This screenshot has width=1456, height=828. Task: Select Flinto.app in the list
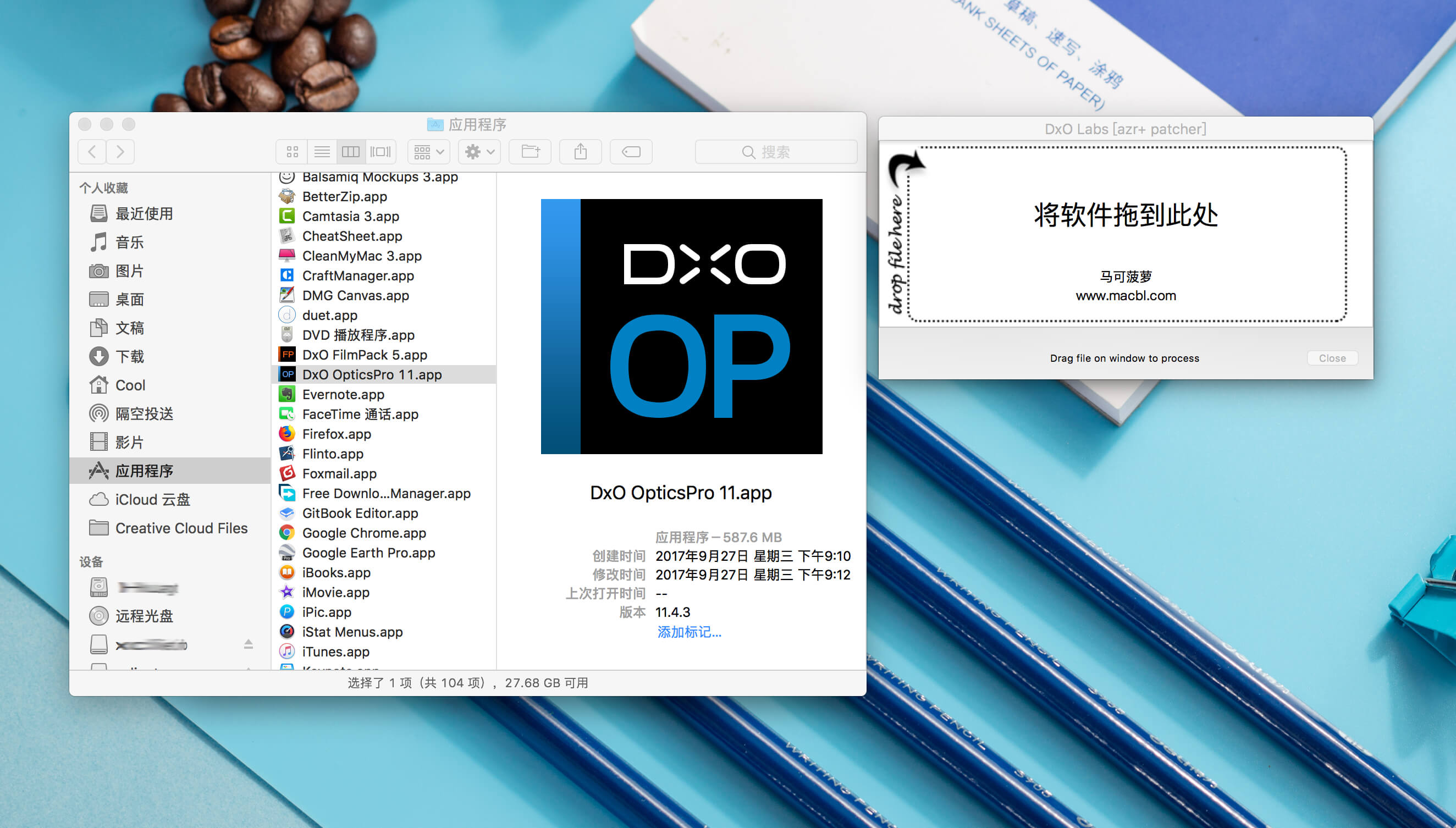coord(384,454)
